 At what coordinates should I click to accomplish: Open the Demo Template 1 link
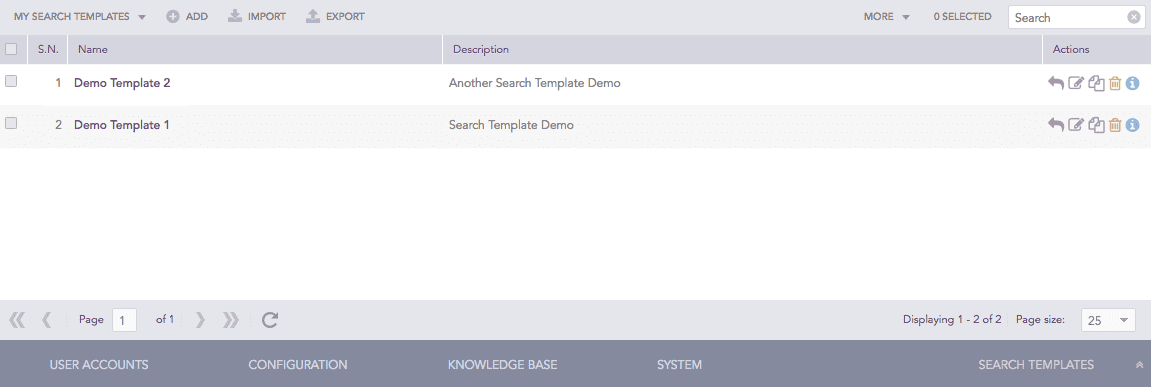tap(122, 125)
